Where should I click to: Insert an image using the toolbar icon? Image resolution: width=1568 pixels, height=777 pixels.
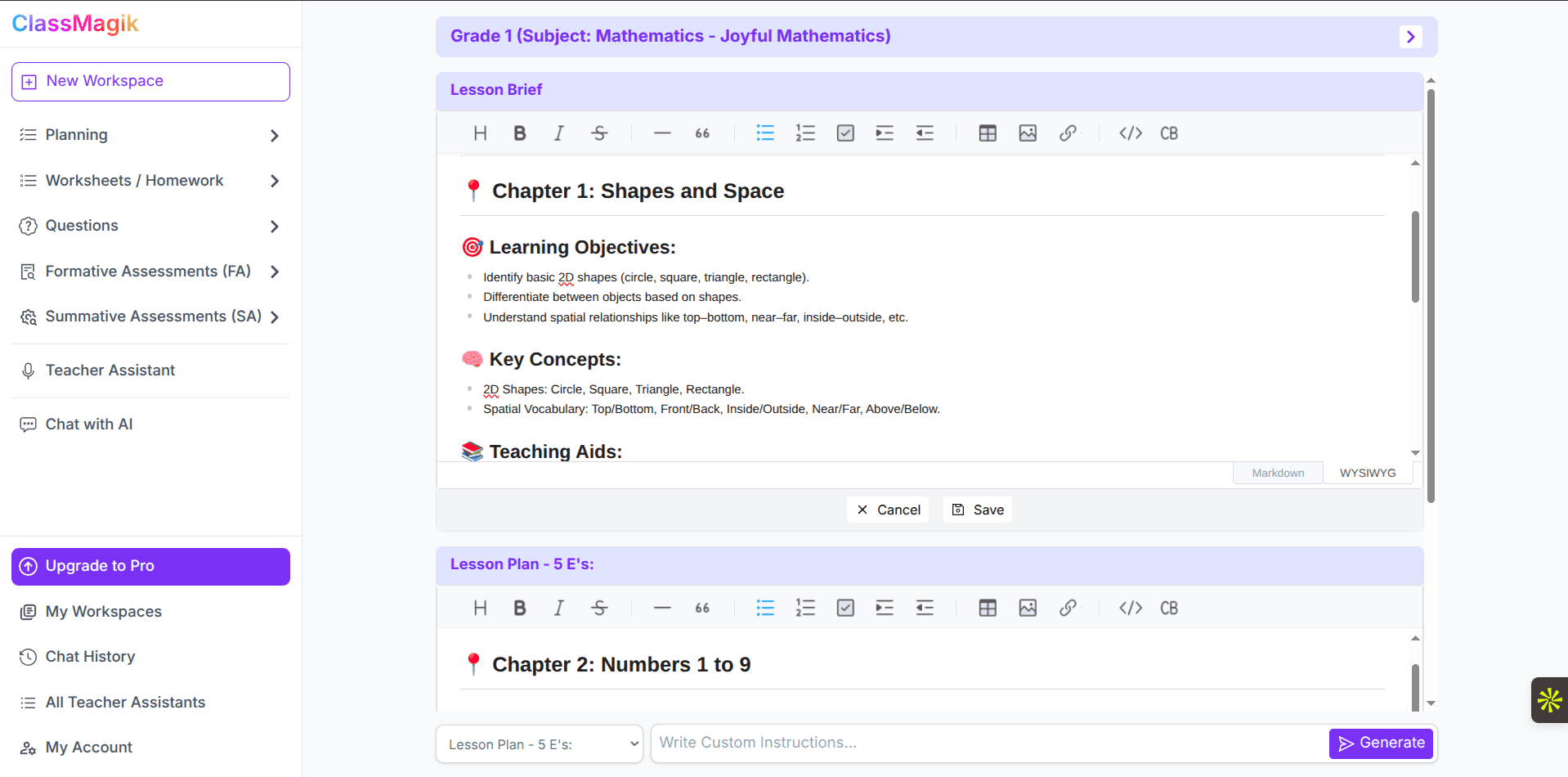click(1027, 132)
